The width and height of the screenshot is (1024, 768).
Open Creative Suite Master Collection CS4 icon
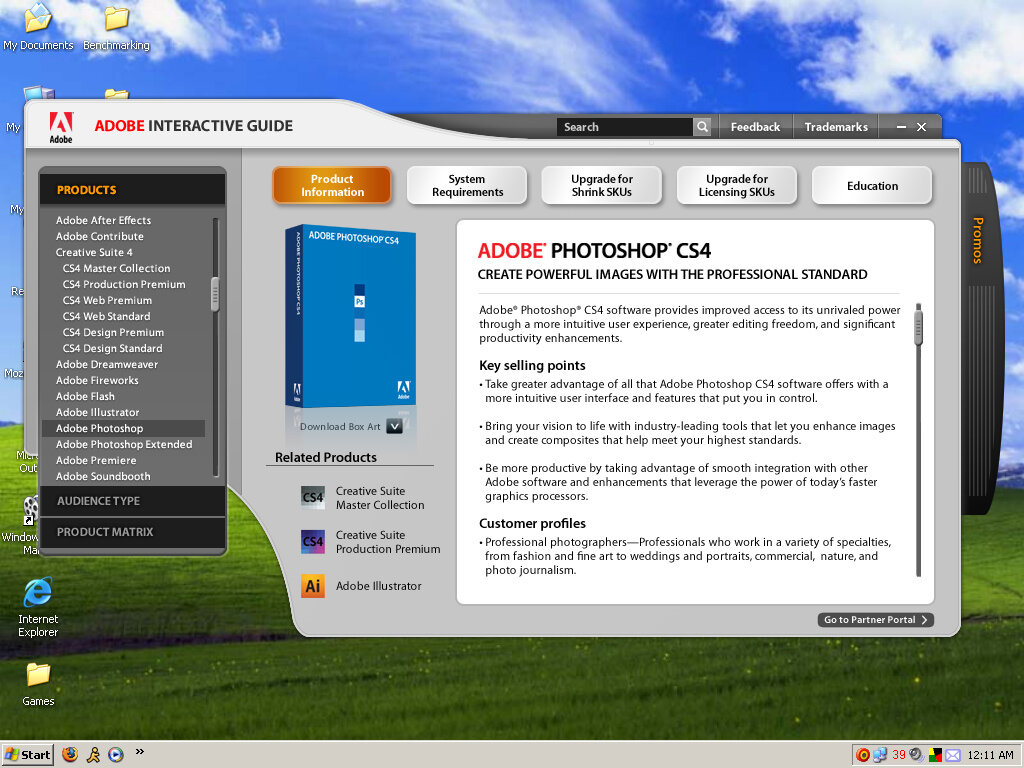312,498
